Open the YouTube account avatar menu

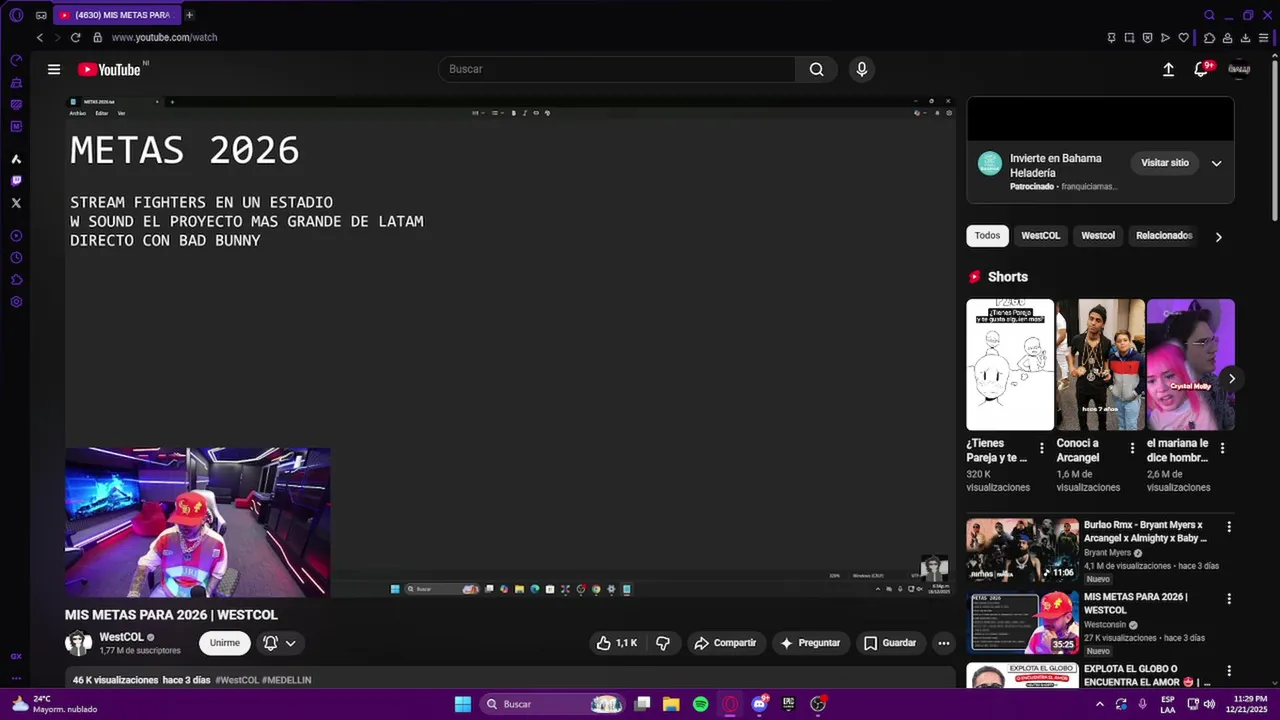point(1239,69)
